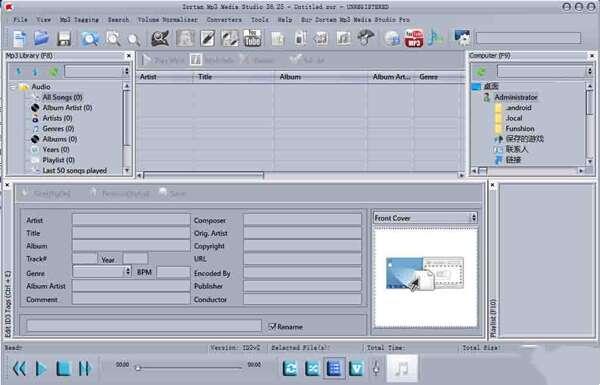Open the Search menu

click(118, 20)
